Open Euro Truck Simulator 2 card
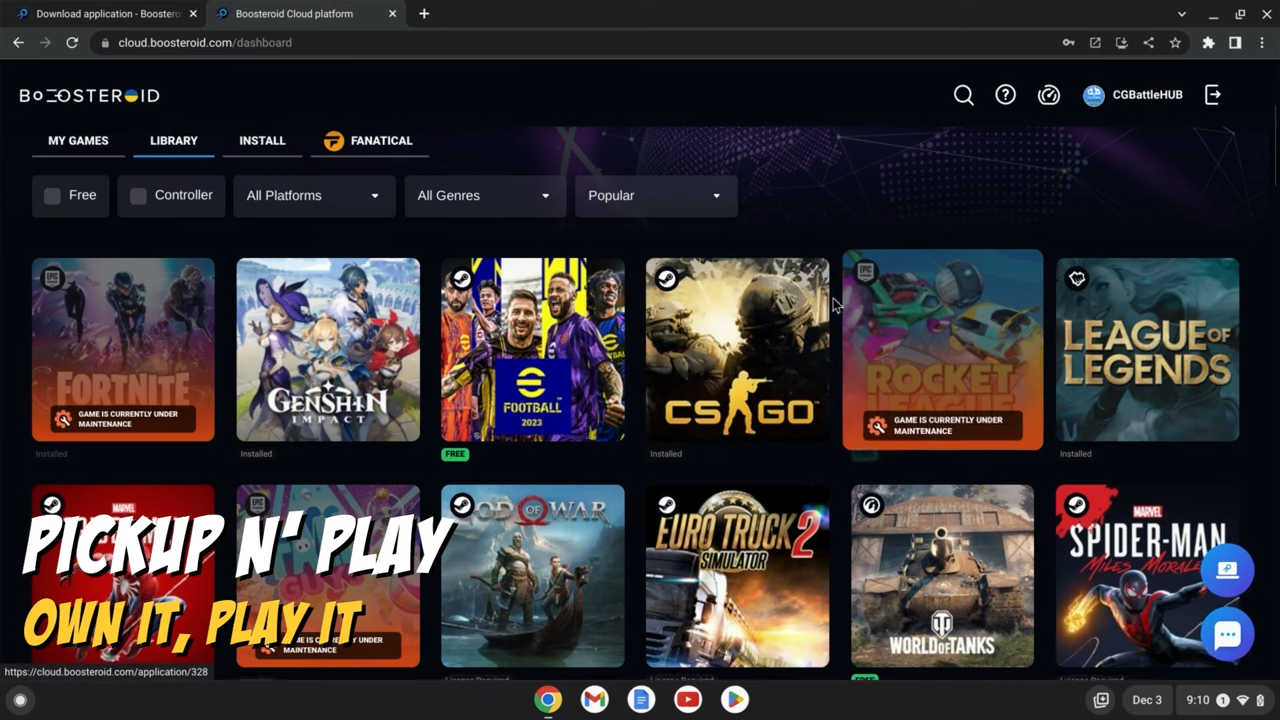The image size is (1280, 720). (x=737, y=576)
